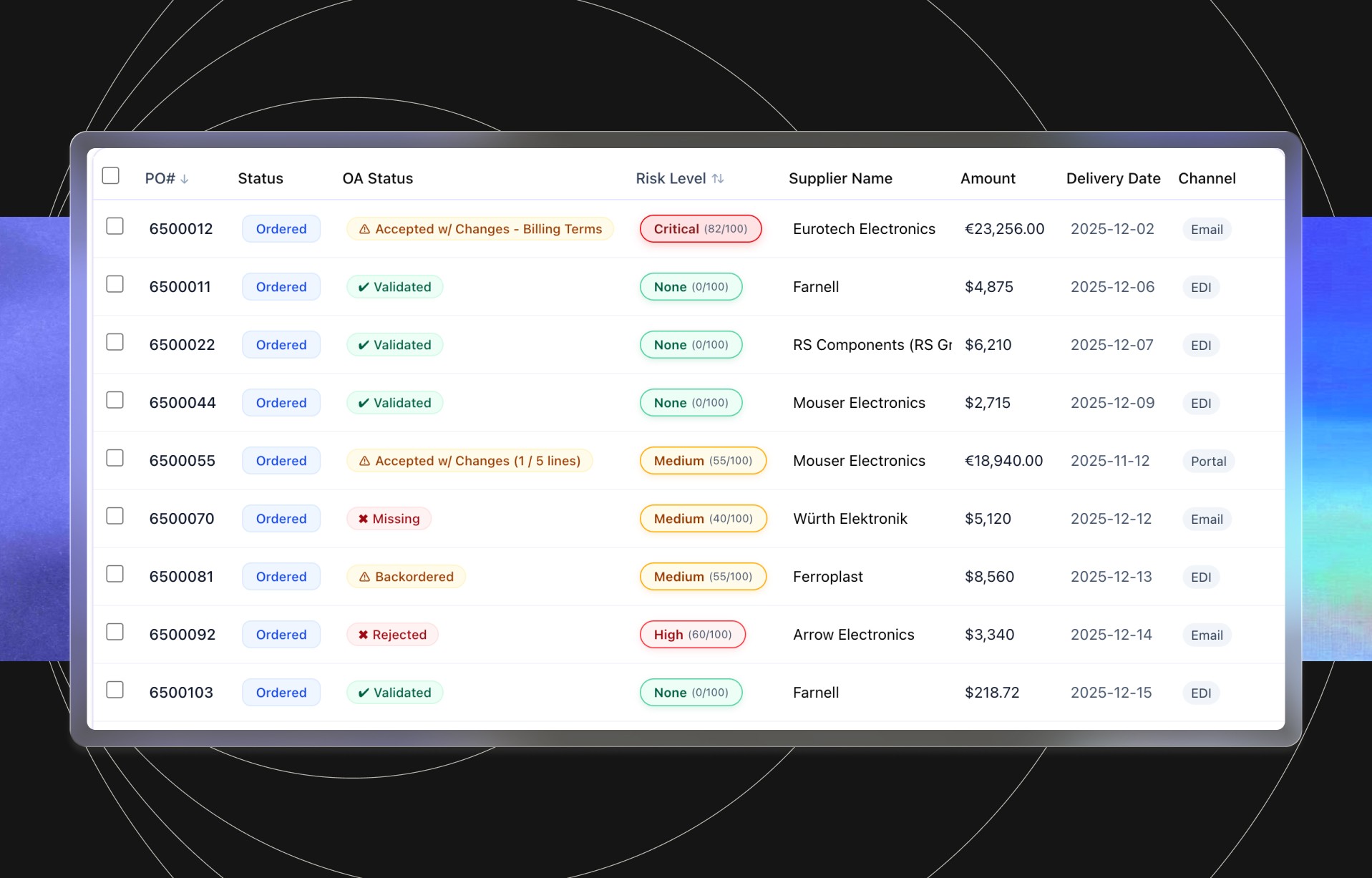Sort by PO# descending arrow icon
Screen dimensions: 1372x878
(185, 179)
